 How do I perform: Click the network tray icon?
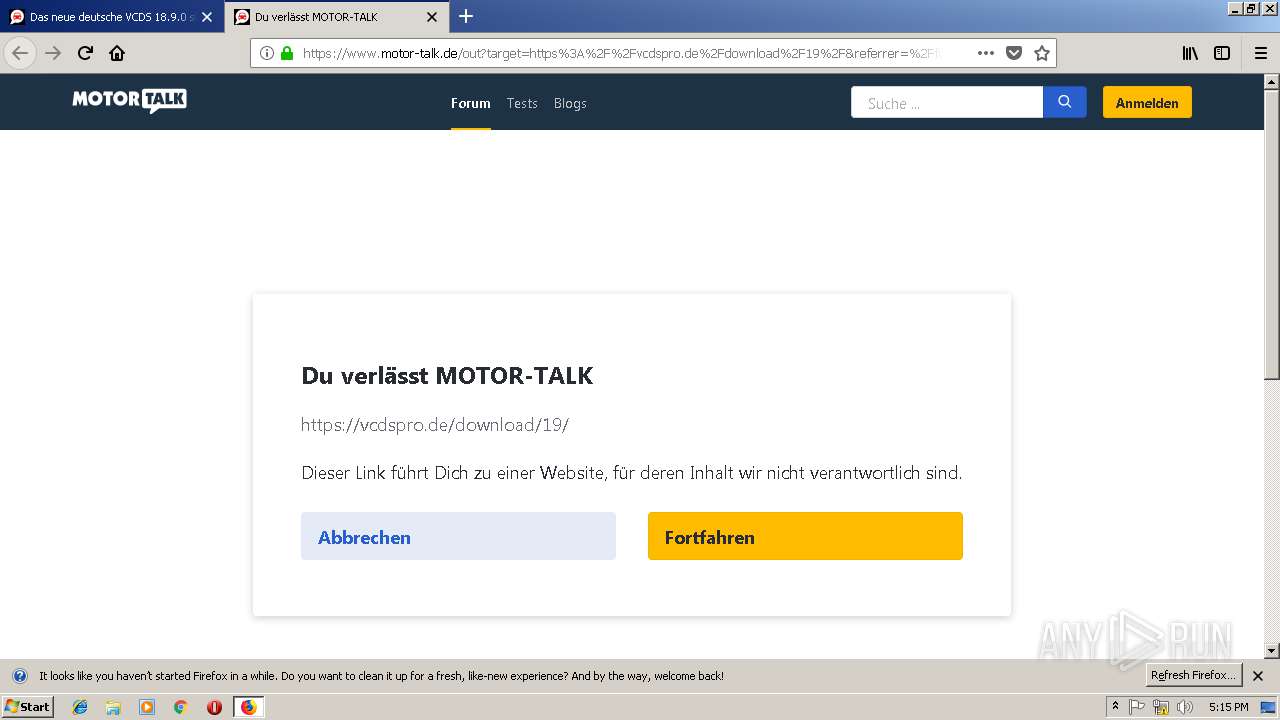coord(1161,707)
